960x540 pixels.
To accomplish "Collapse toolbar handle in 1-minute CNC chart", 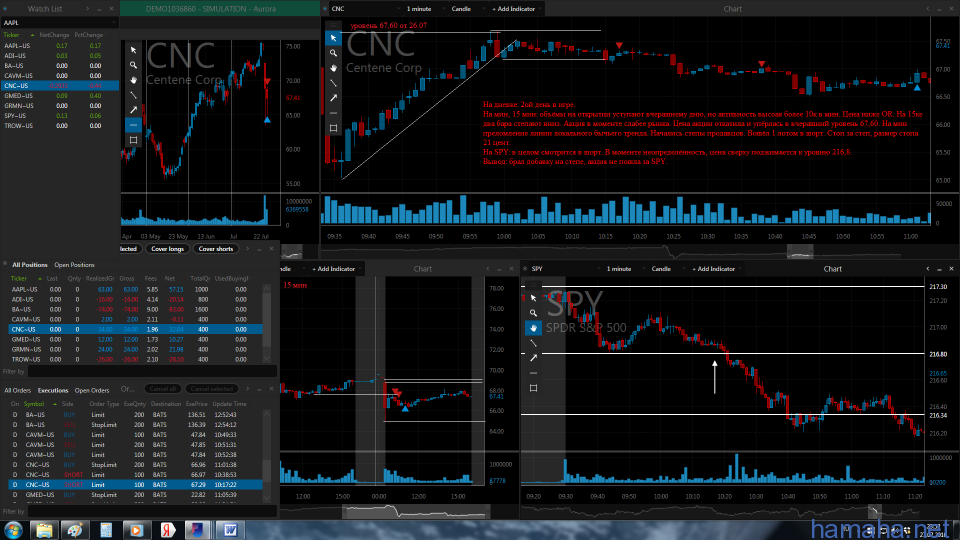I will [x=333, y=25].
